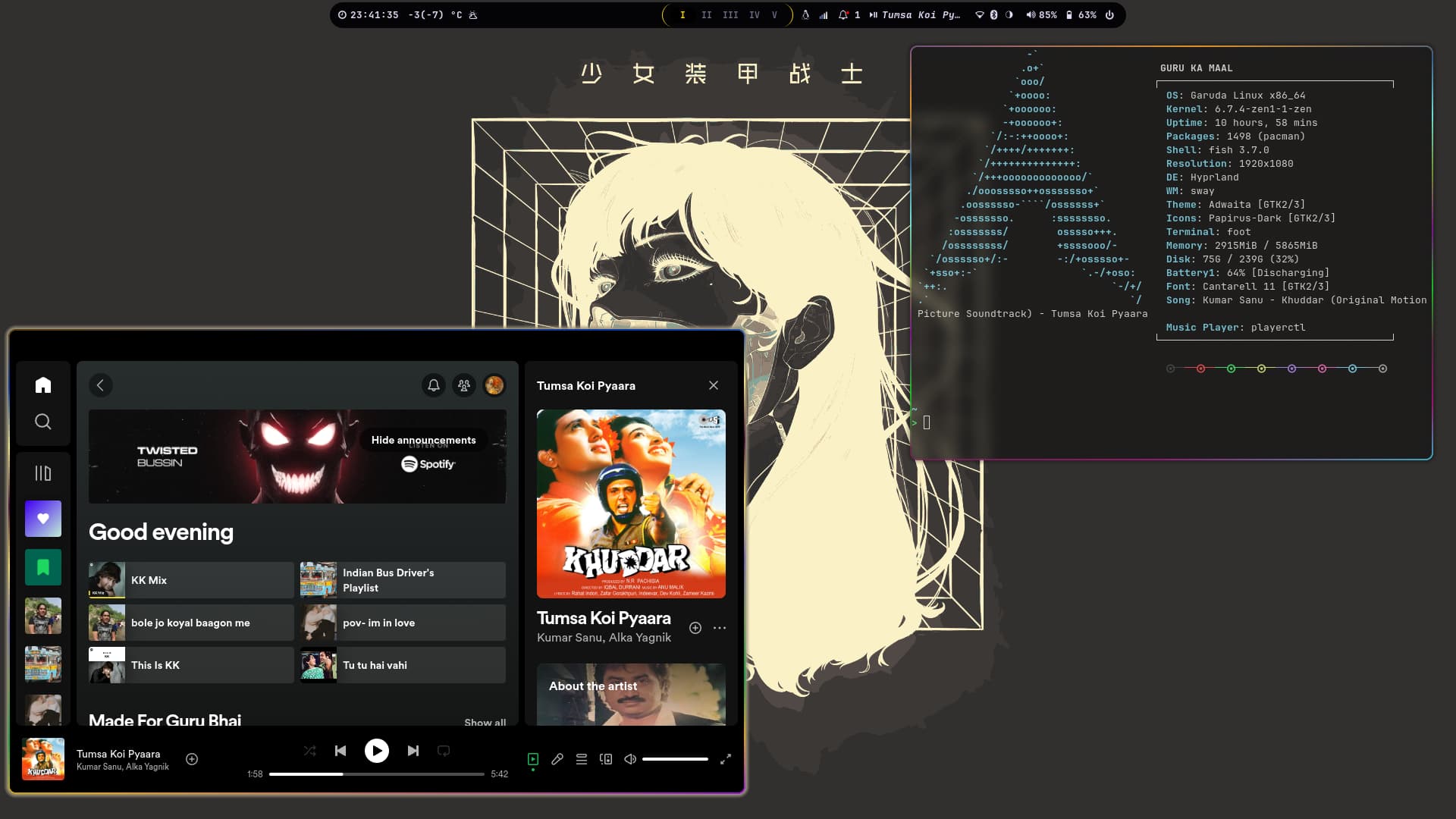Screen dimensions: 1456x819
Task: Open Wi-Fi network icon in bar
Action: pyautogui.click(x=980, y=14)
